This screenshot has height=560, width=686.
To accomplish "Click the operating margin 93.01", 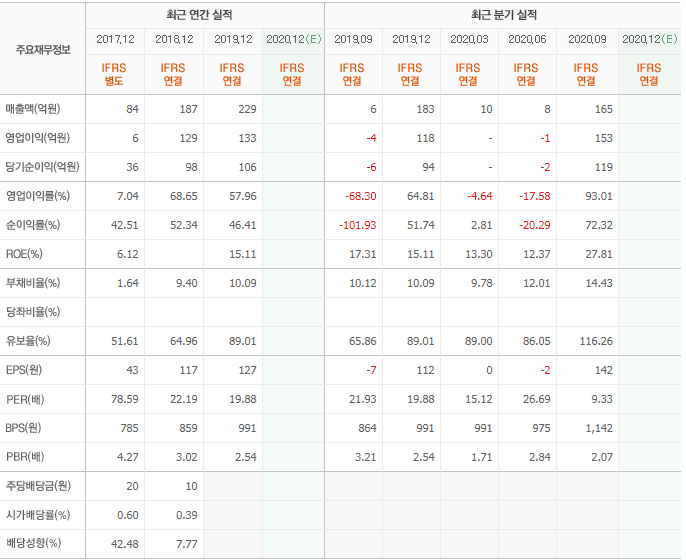I will [x=599, y=196].
